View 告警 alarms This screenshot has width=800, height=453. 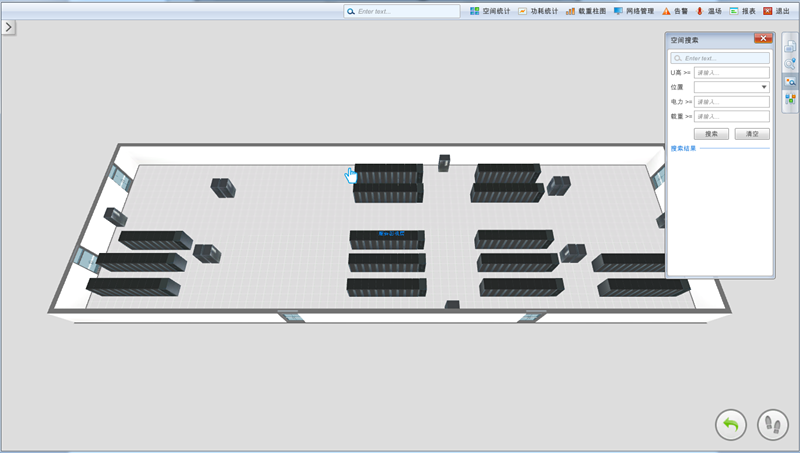(673, 11)
